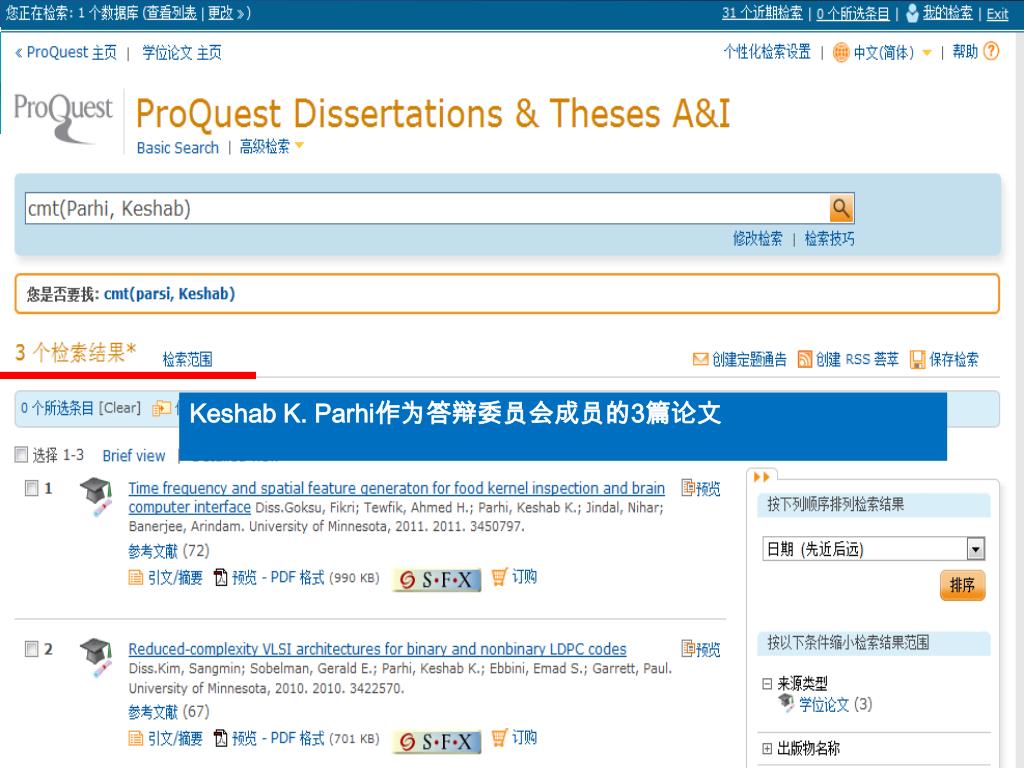
Task: Click the 参考文献 (72) link
Action: [x=169, y=551]
